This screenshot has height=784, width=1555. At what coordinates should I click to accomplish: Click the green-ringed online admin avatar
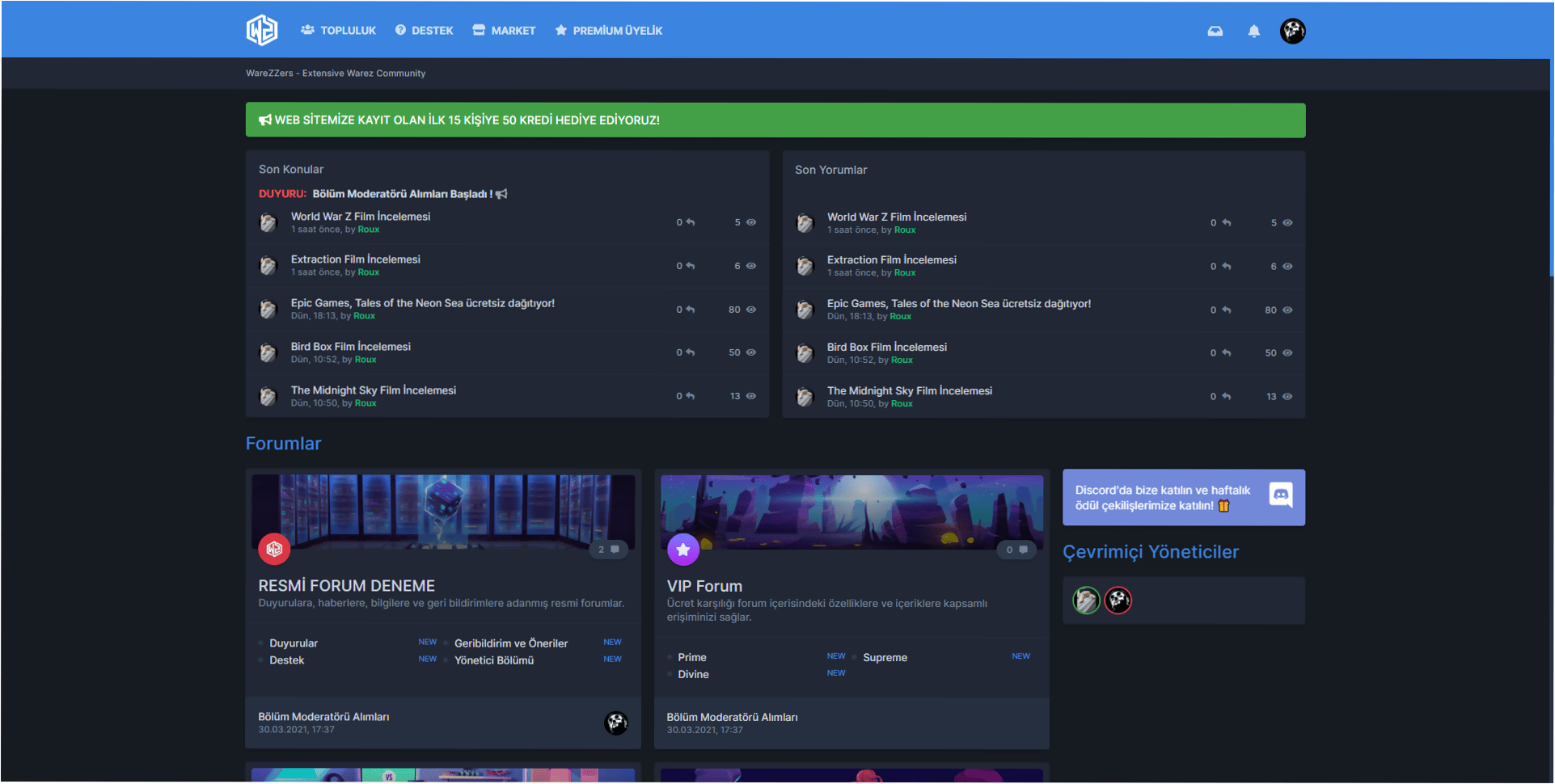point(1086,601)
